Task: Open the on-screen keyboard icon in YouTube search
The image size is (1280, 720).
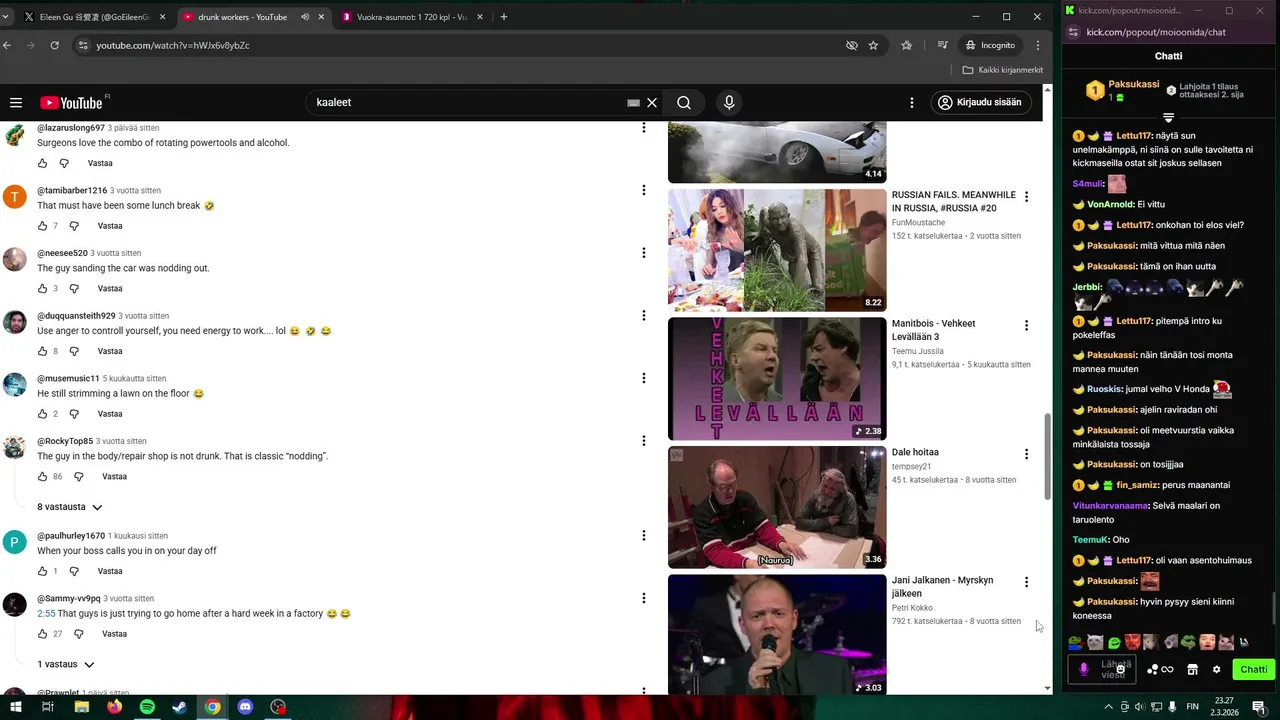Action: pyautogui.click(x=633, y=102)
